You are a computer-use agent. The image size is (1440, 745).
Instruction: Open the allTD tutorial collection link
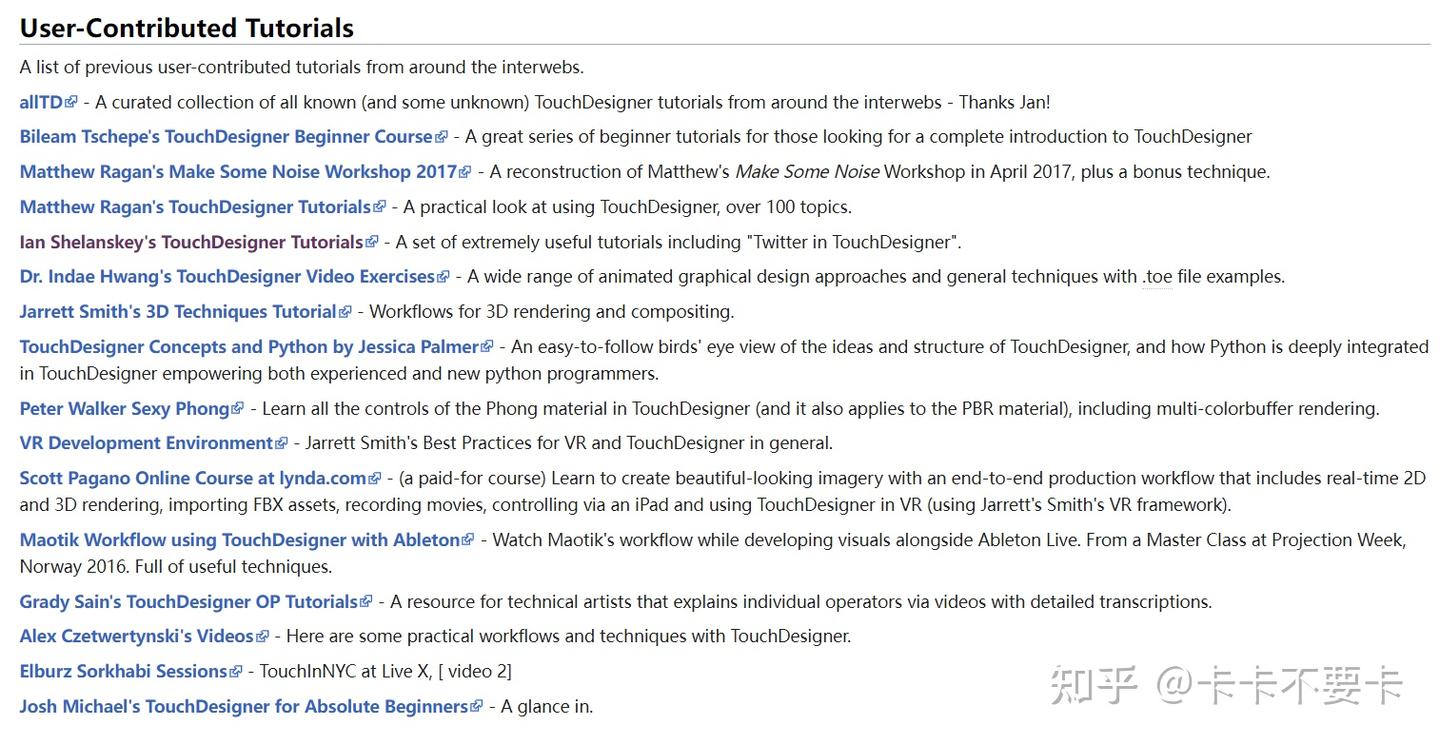tap(41, 102)
